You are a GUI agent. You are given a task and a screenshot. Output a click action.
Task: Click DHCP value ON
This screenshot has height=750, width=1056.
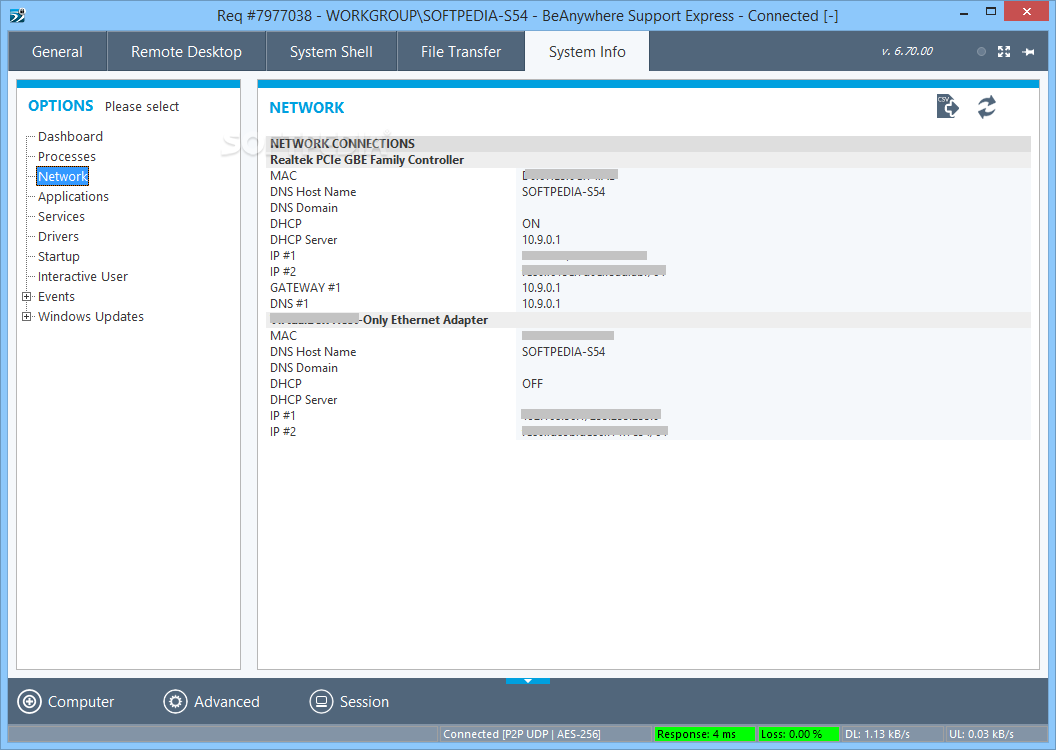click(x=531, y=224)
